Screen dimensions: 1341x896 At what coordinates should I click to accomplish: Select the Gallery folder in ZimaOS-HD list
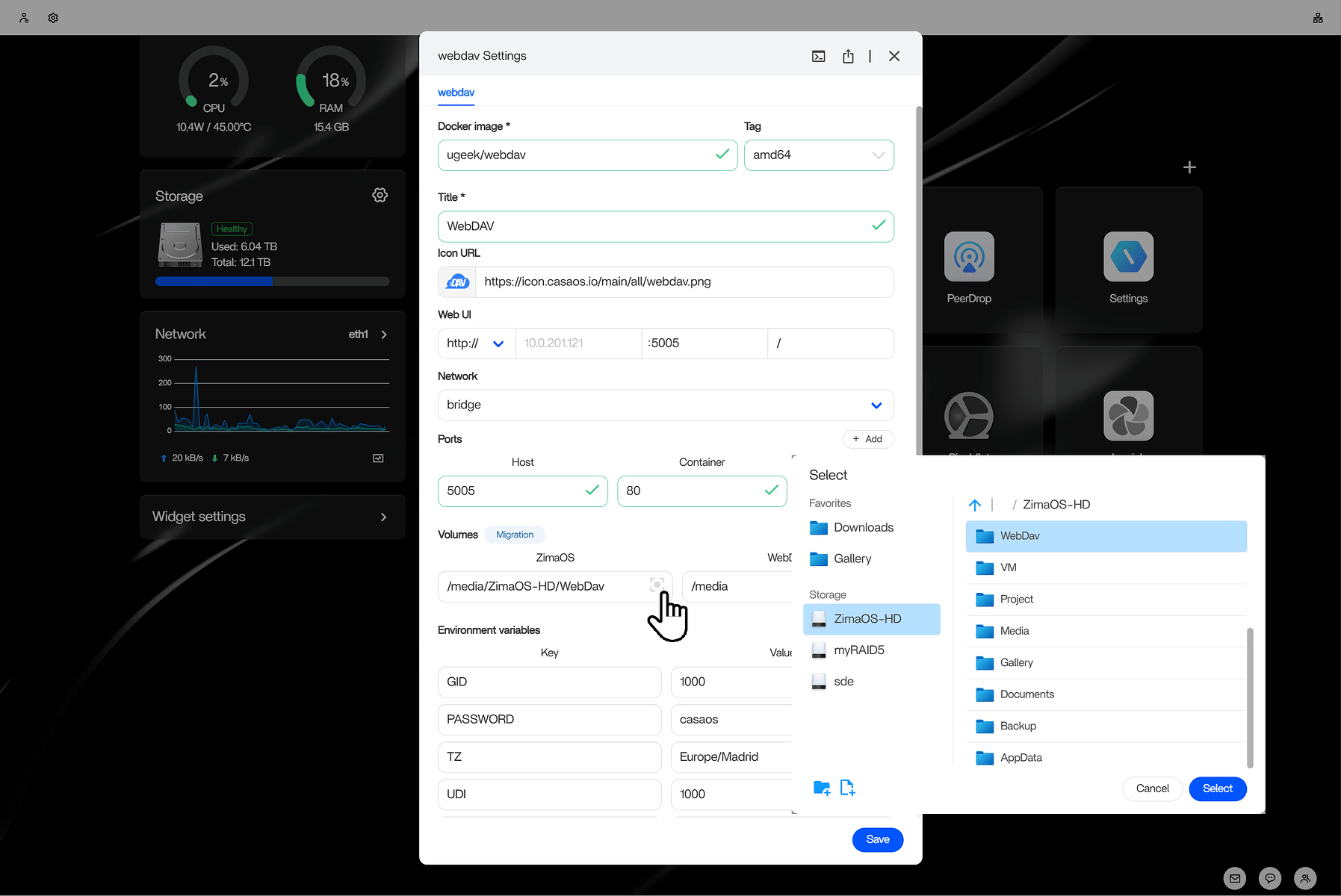[x=1106, y=663]
